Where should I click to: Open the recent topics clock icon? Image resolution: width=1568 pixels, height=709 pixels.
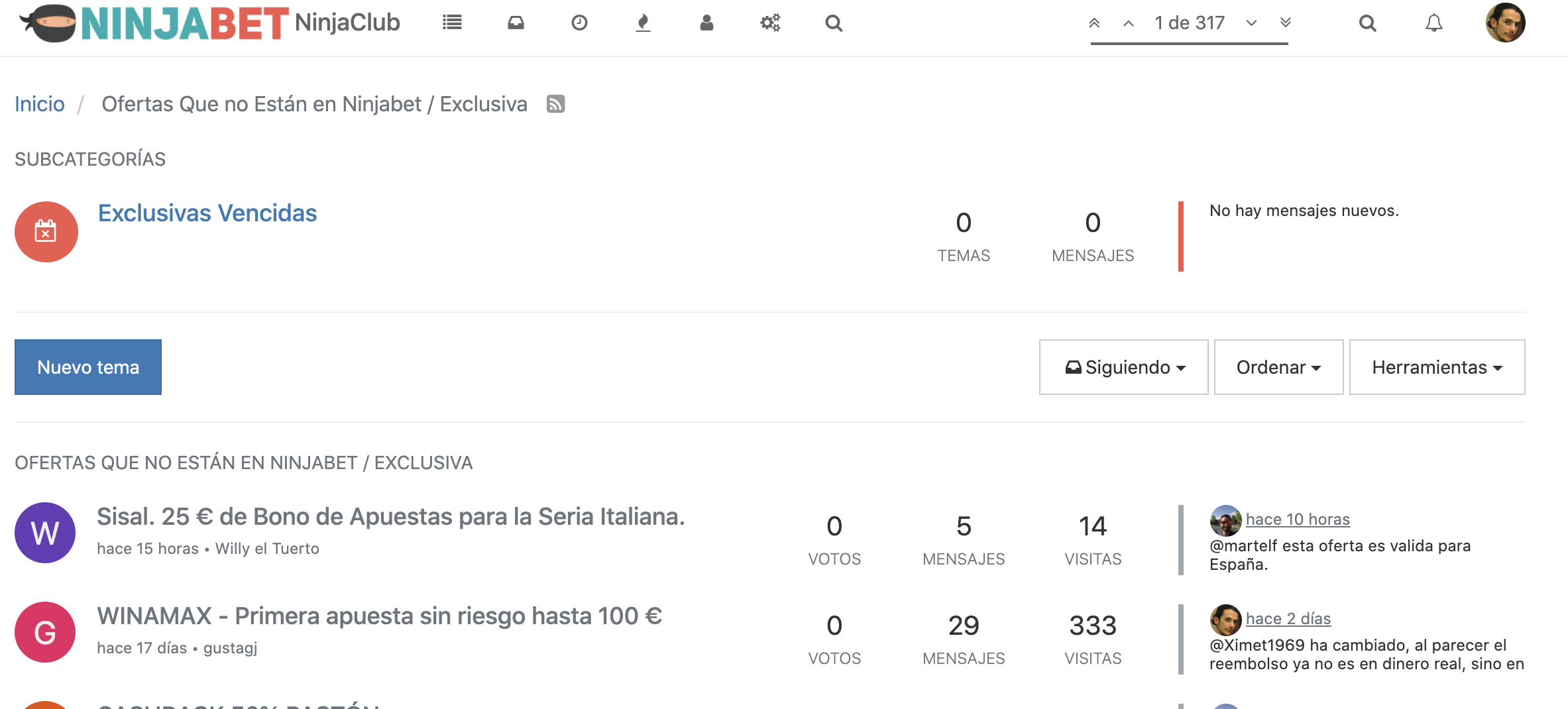click(579, 23)
